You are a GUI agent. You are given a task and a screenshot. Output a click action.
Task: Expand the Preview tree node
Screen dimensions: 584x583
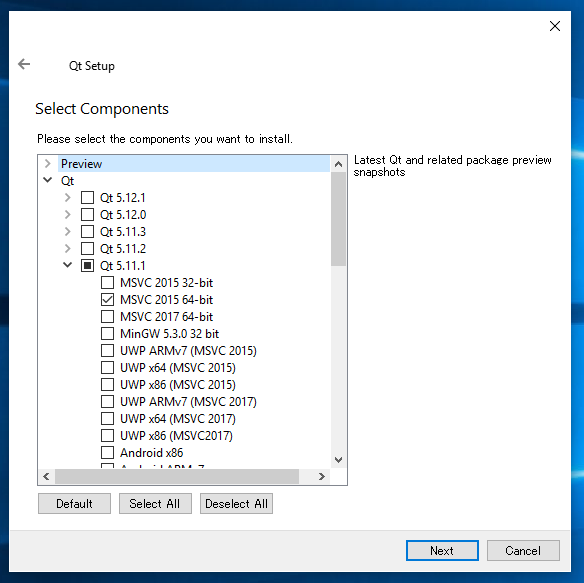47,164
